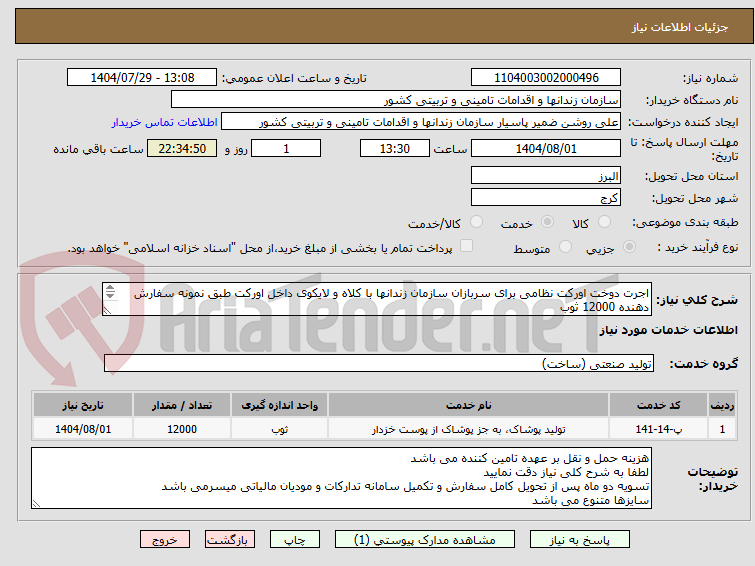Click the چاپ print button
The height and width of the screenshot is (566, 755).
tap(295, 540)
